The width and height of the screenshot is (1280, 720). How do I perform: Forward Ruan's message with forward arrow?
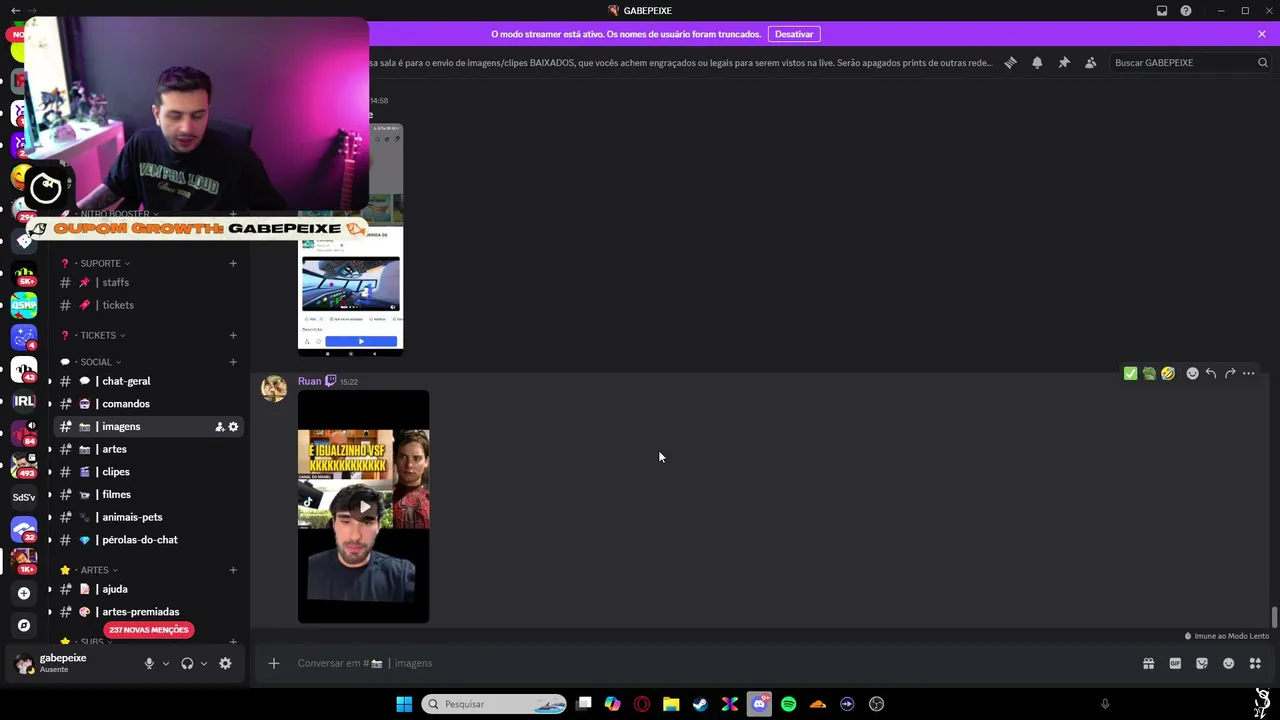(1230, 373)
